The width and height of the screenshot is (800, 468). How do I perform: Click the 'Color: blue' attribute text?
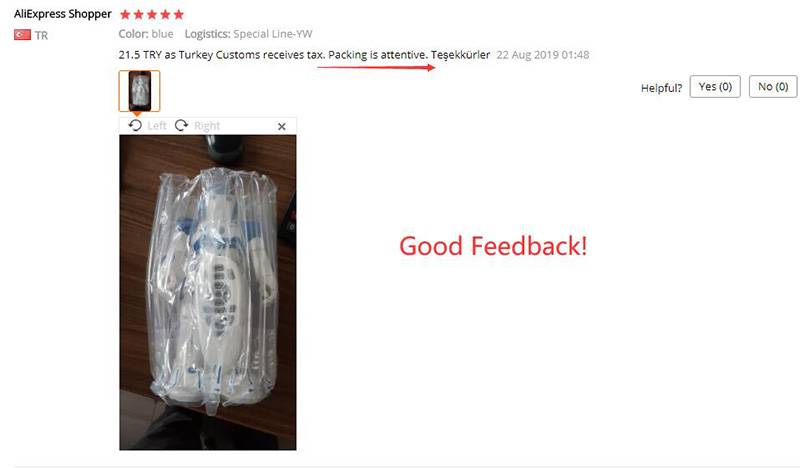tap(146, 34)
